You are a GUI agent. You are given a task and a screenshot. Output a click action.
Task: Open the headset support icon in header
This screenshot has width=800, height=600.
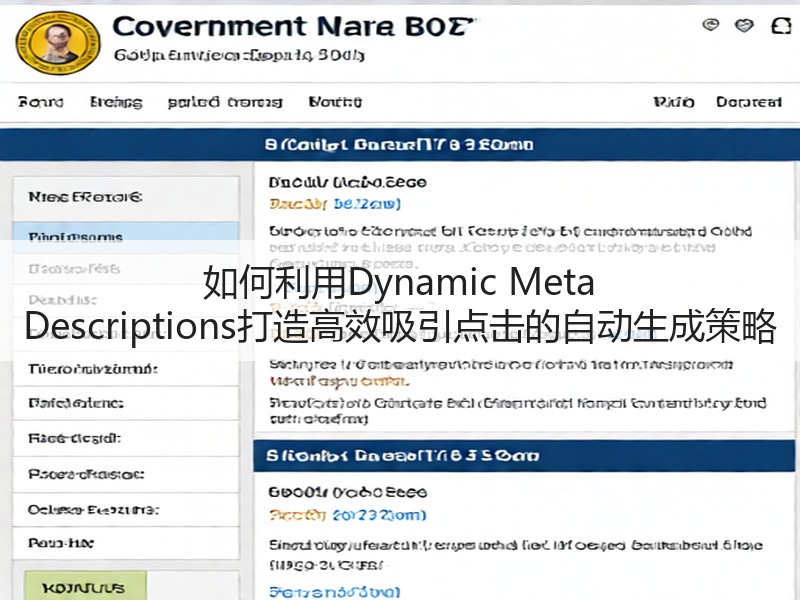781,25
